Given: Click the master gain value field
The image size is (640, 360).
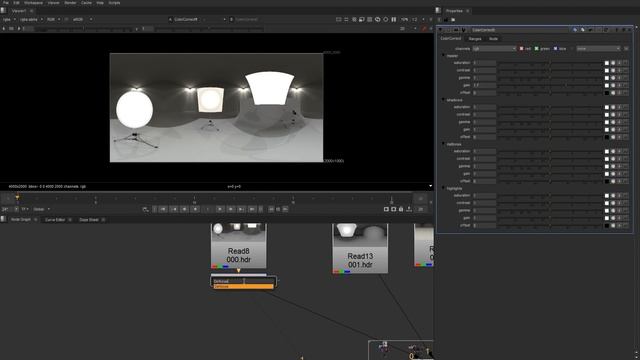Looking at the screenshot, I should pos(484,85).
